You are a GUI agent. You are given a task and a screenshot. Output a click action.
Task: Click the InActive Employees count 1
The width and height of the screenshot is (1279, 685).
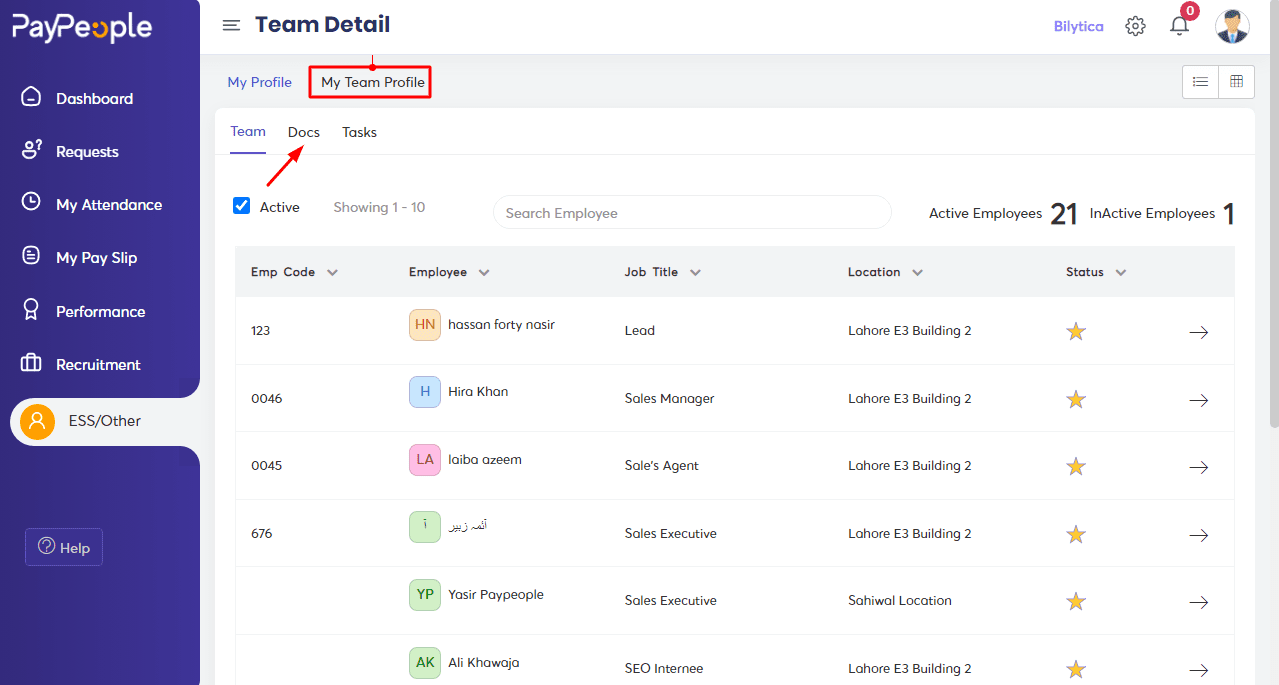click(1229, 214)
